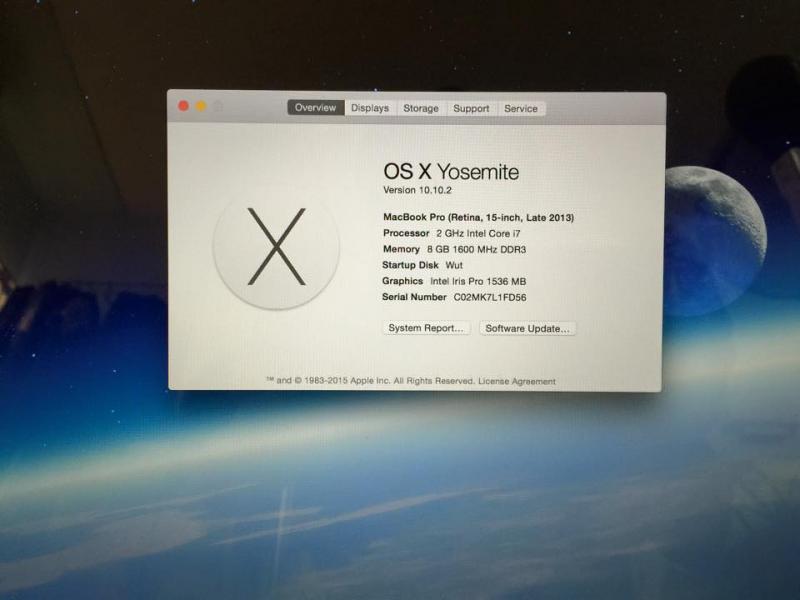The width and height of the screenshot is (800, 600).
Task: Minimize window with the yellow button
Action: point(201,106)
